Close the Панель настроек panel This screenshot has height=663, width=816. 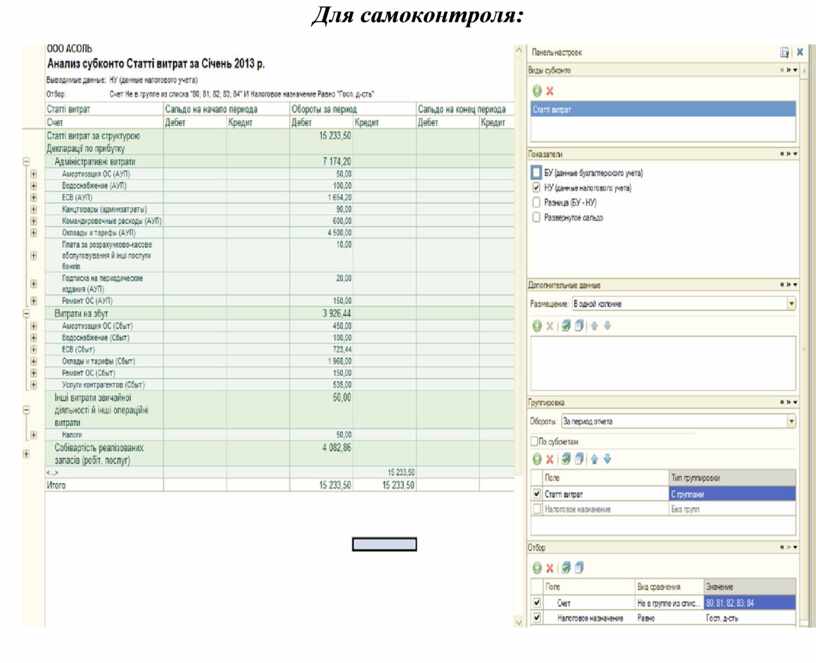click(x=800, y=52)
